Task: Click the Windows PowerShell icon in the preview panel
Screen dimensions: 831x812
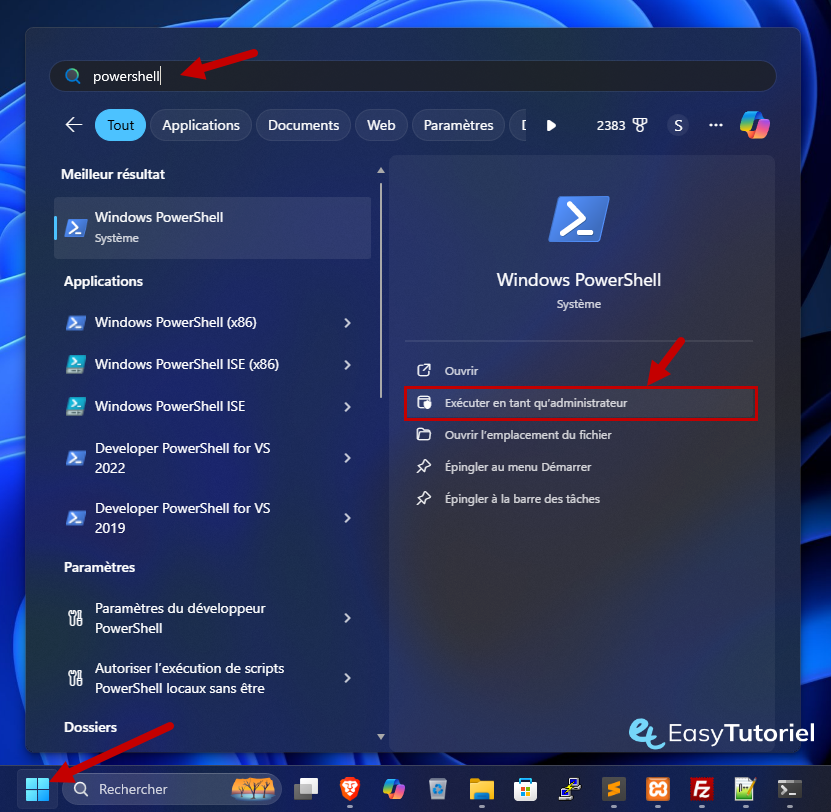Action: [x=578, y=218]
